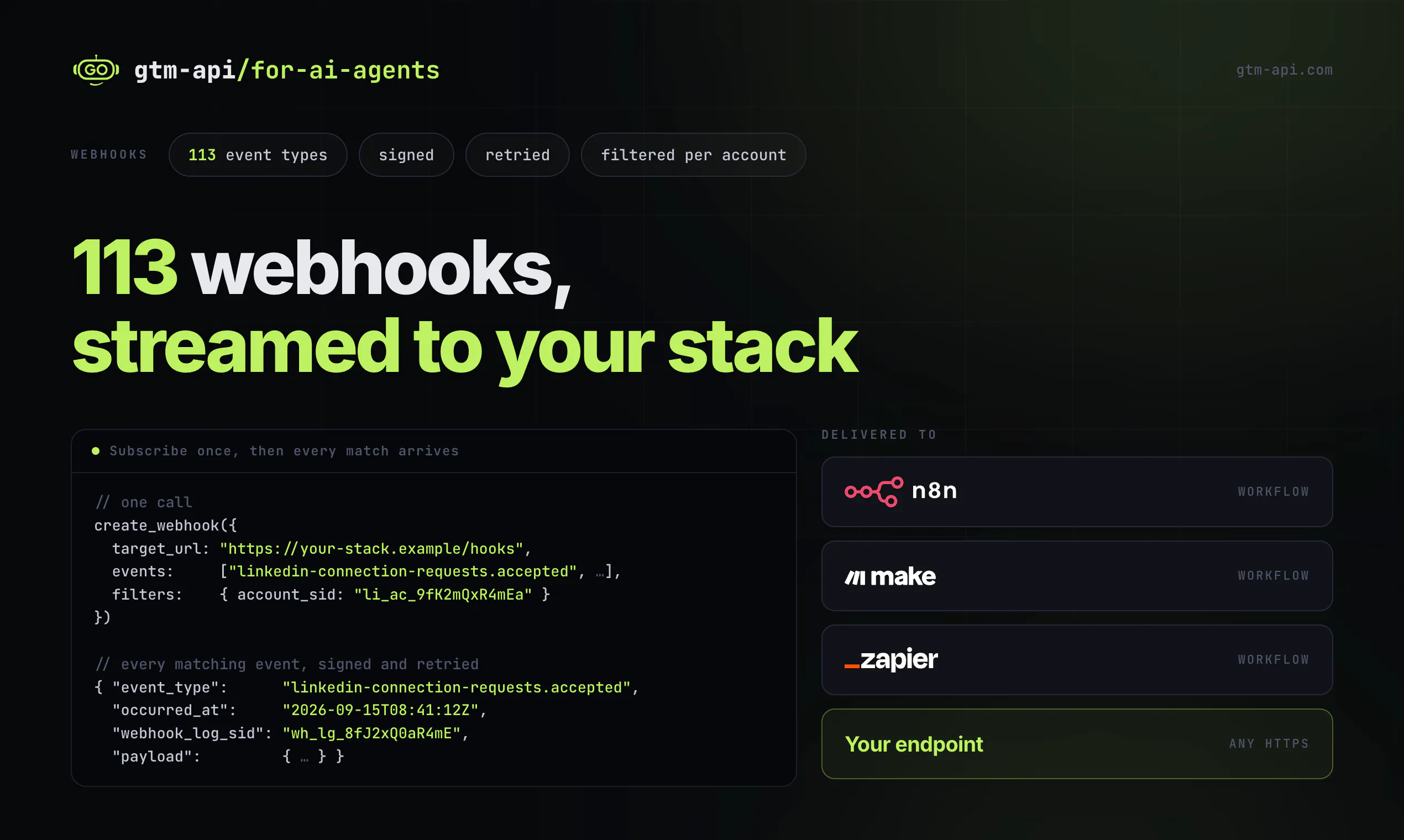Click the 'create_webhook({' code line

click(x=166, y=526)
